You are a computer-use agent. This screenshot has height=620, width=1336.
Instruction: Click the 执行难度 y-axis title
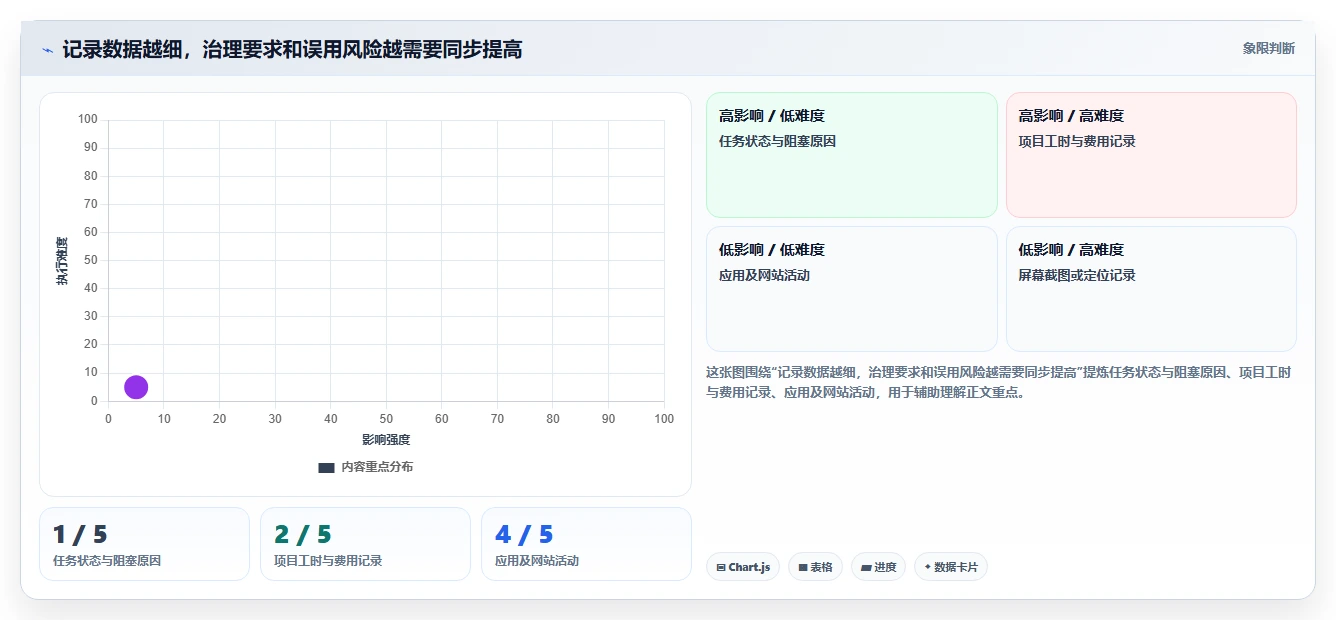click(62, 261)
